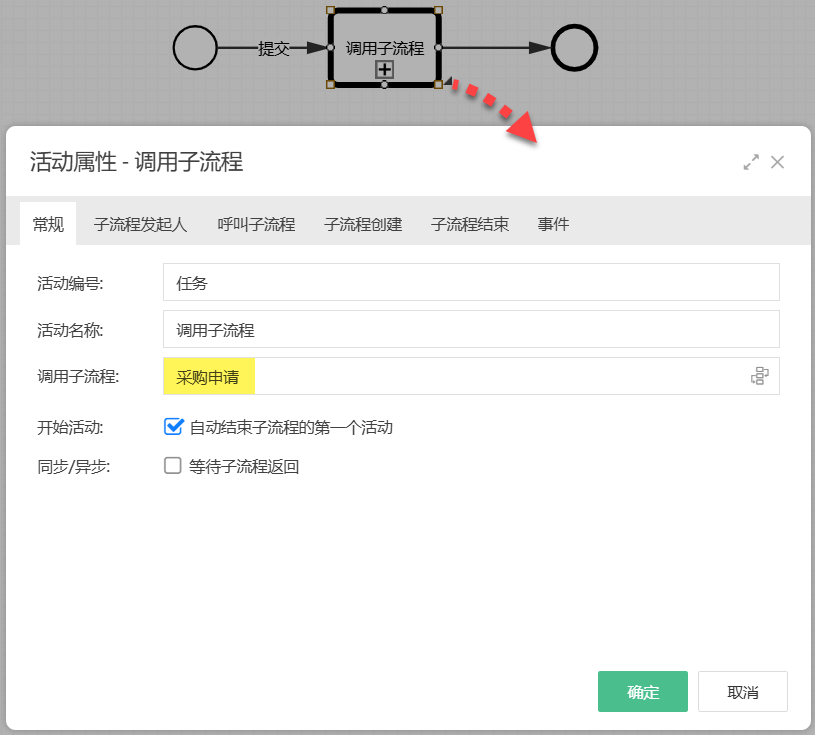The image size is (815, 735).
Task: Uncheck 自动结束子流程的第一个活动 checkbox
Action: click(x=173, y=427)
